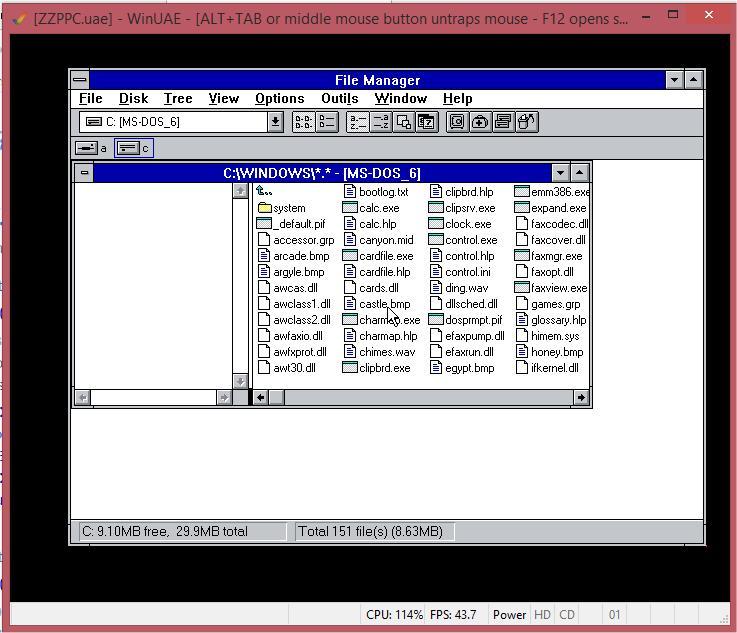Viewport: 737px width, 633px height.
Task: Click the last toolbar icon with arrow
Action: 527,122
